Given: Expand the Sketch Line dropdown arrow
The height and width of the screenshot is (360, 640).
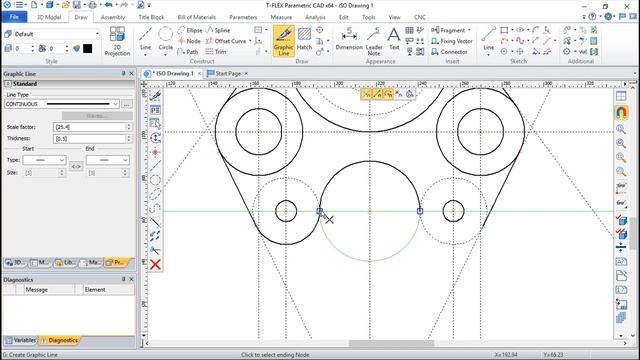Looking at the screenshot, I should (x=488, y=55).
